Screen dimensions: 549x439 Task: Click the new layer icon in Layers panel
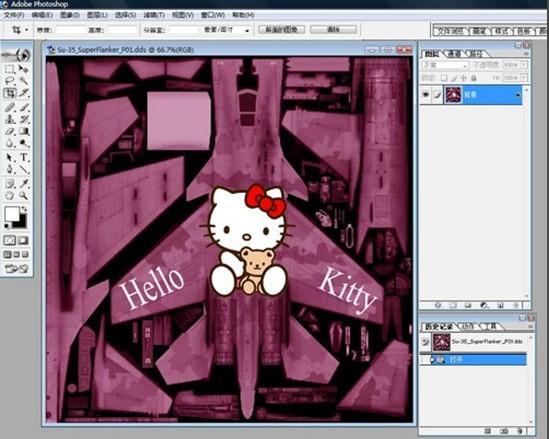pos(500,306)
